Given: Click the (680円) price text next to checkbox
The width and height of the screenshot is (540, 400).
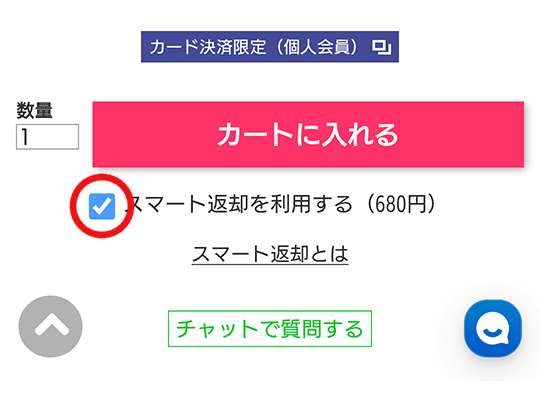Looking at the screenshot, I should click(x=401, y=204).
